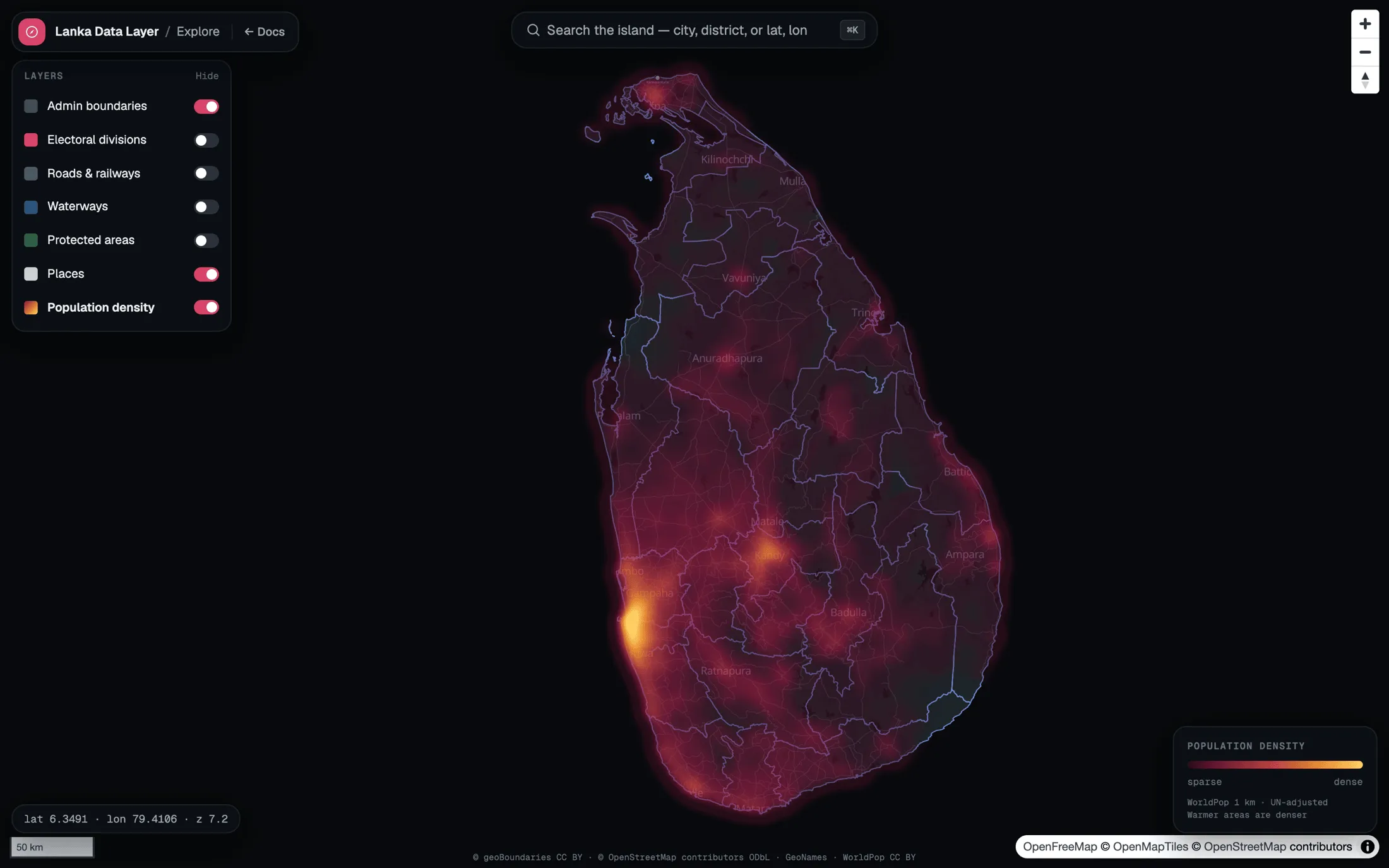Turn off the Places layer toggle
The image size is (1389, 868).
206,274
